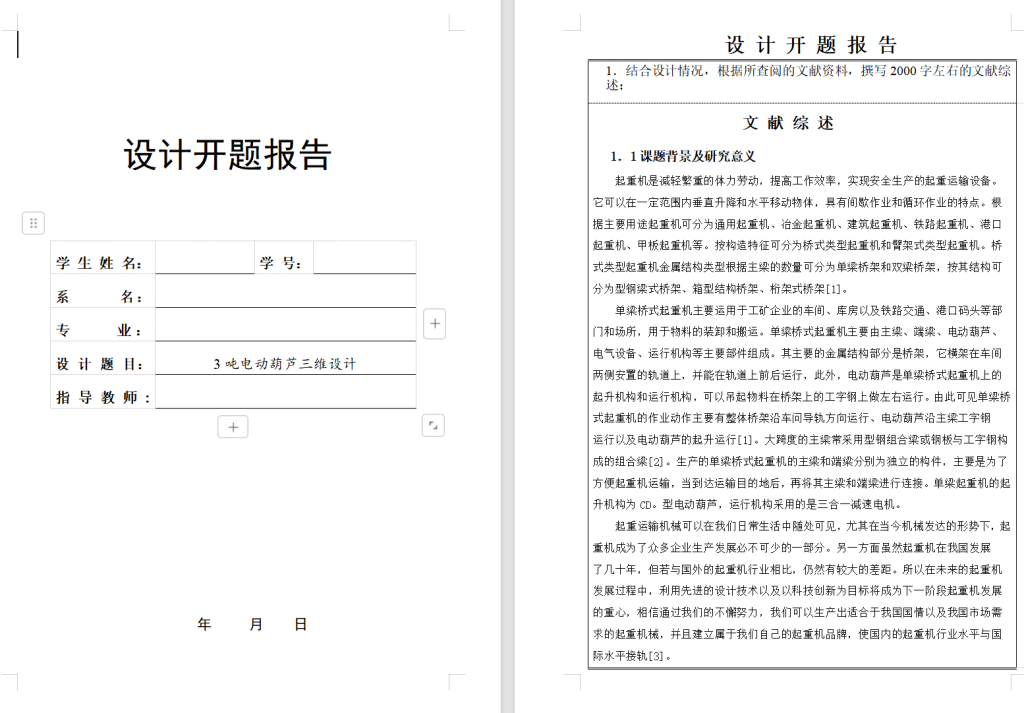Click the 设计题目 label cell
Image resolution: width=1024 pixels, height=713 pixels.
pyautogui.click(x=100, y=364)
